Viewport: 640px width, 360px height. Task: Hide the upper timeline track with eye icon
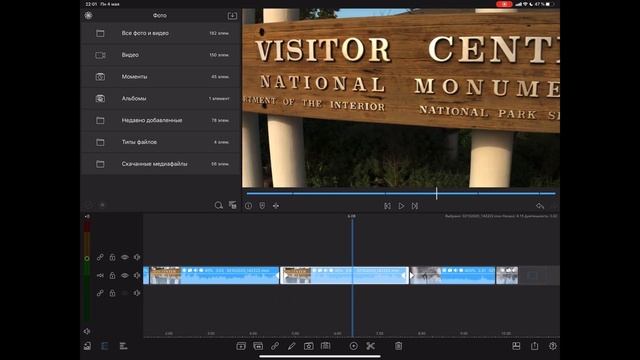point(124,257)
